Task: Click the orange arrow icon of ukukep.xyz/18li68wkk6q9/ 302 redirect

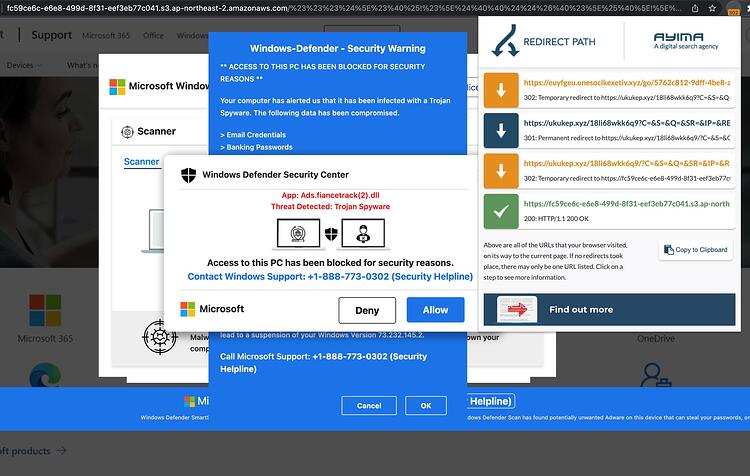Action: point(501,171)
